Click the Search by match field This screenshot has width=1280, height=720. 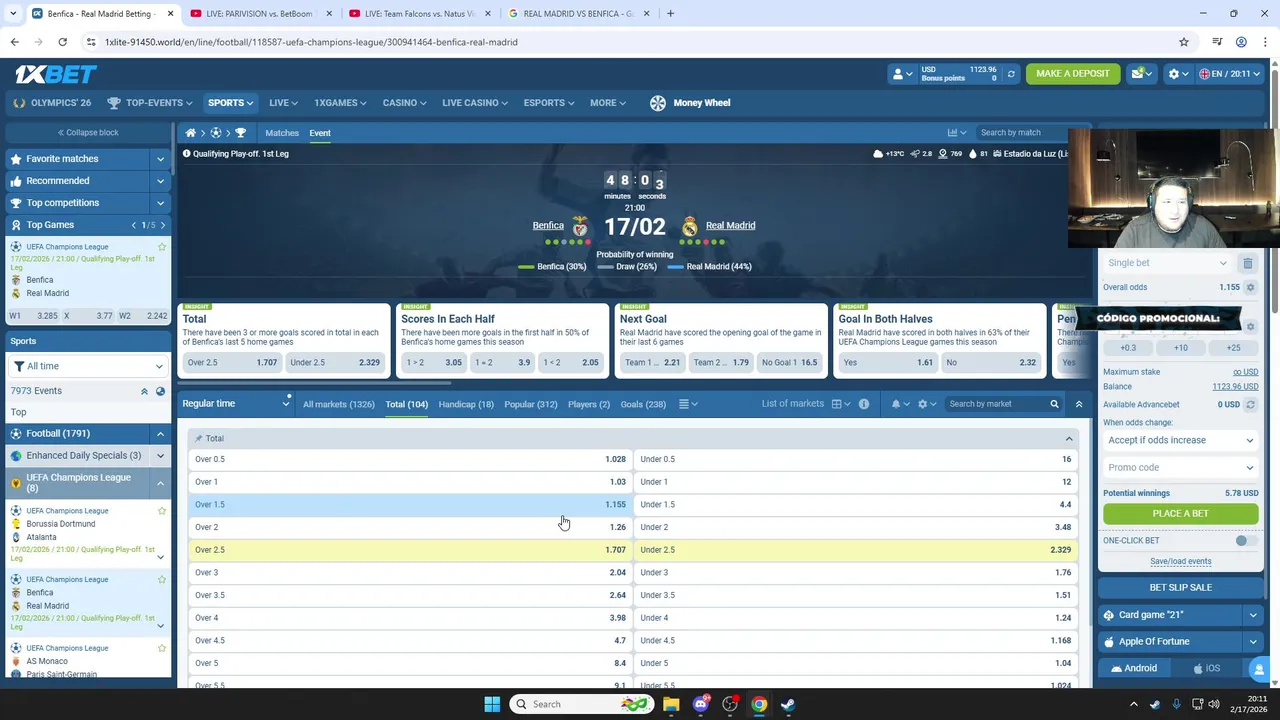1020,132
